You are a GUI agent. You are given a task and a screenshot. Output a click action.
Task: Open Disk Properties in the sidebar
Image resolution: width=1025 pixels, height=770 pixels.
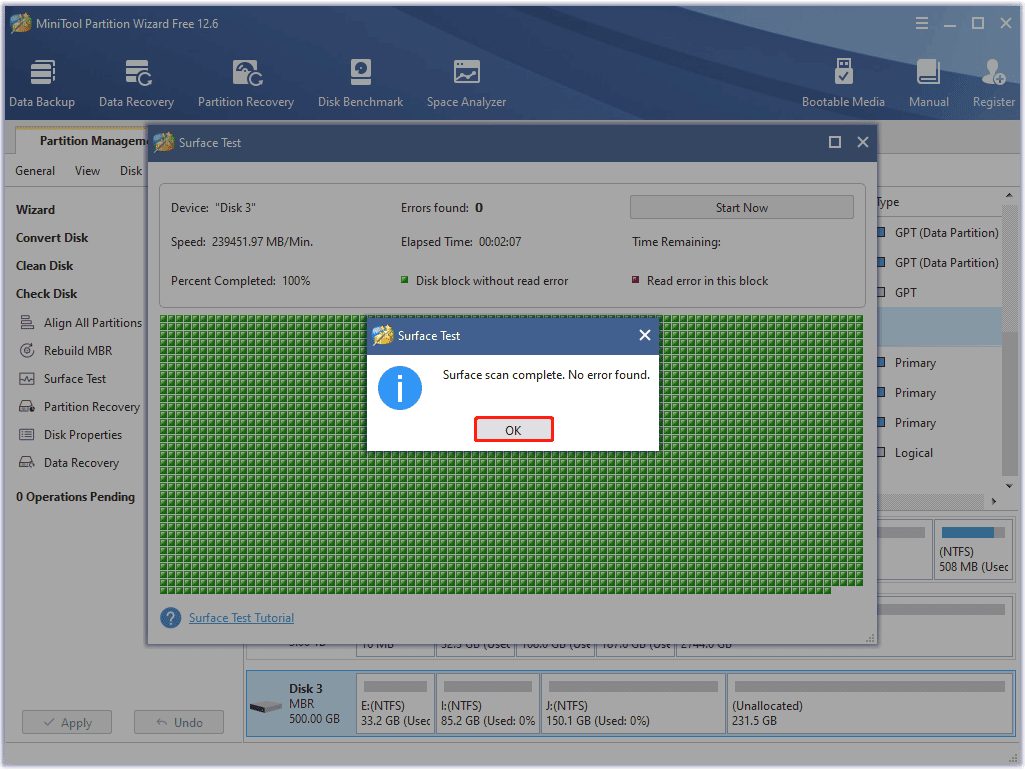click(x=82, y=435)
